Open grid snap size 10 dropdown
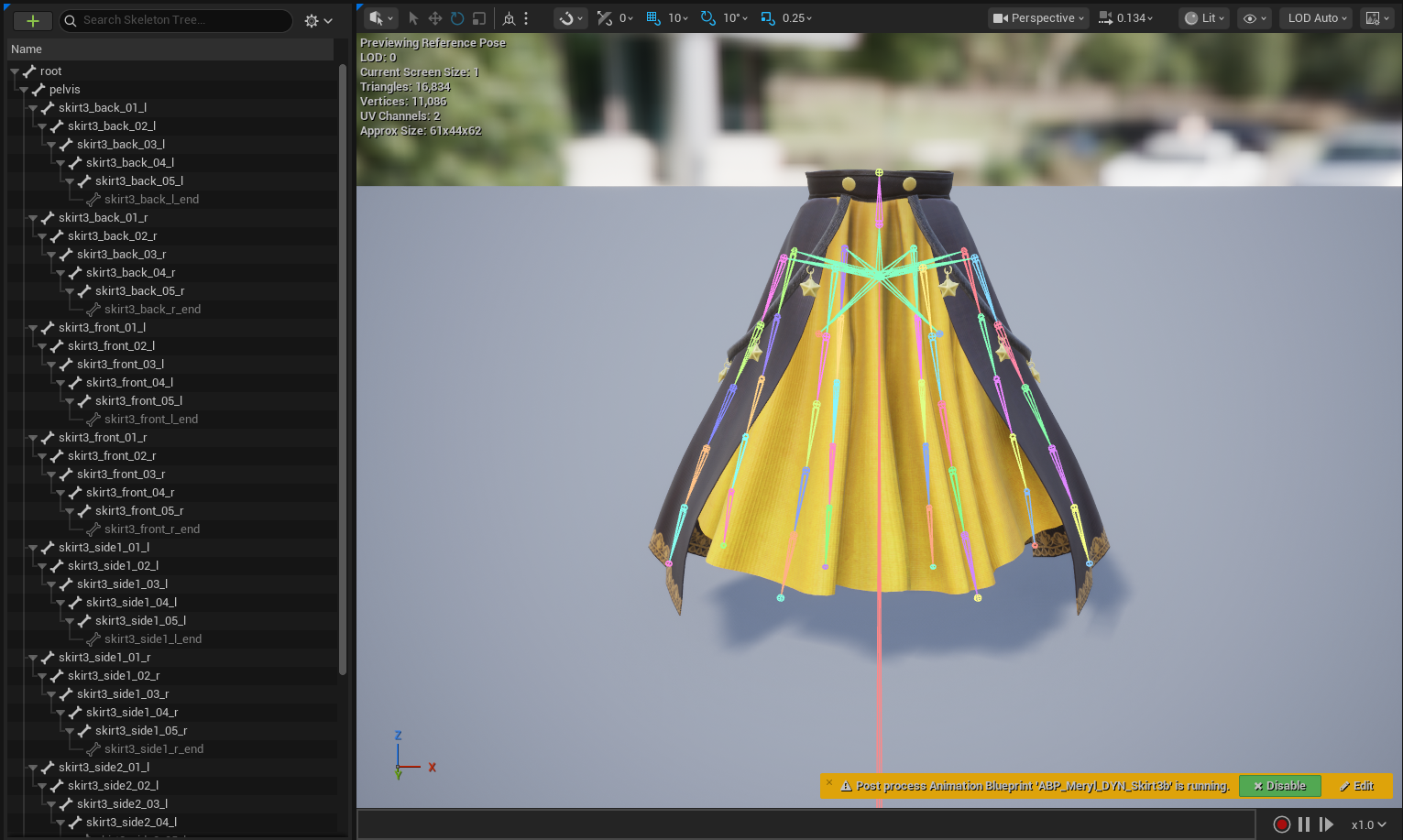The height and width of the screenshot is (840, 1403). 678,18
